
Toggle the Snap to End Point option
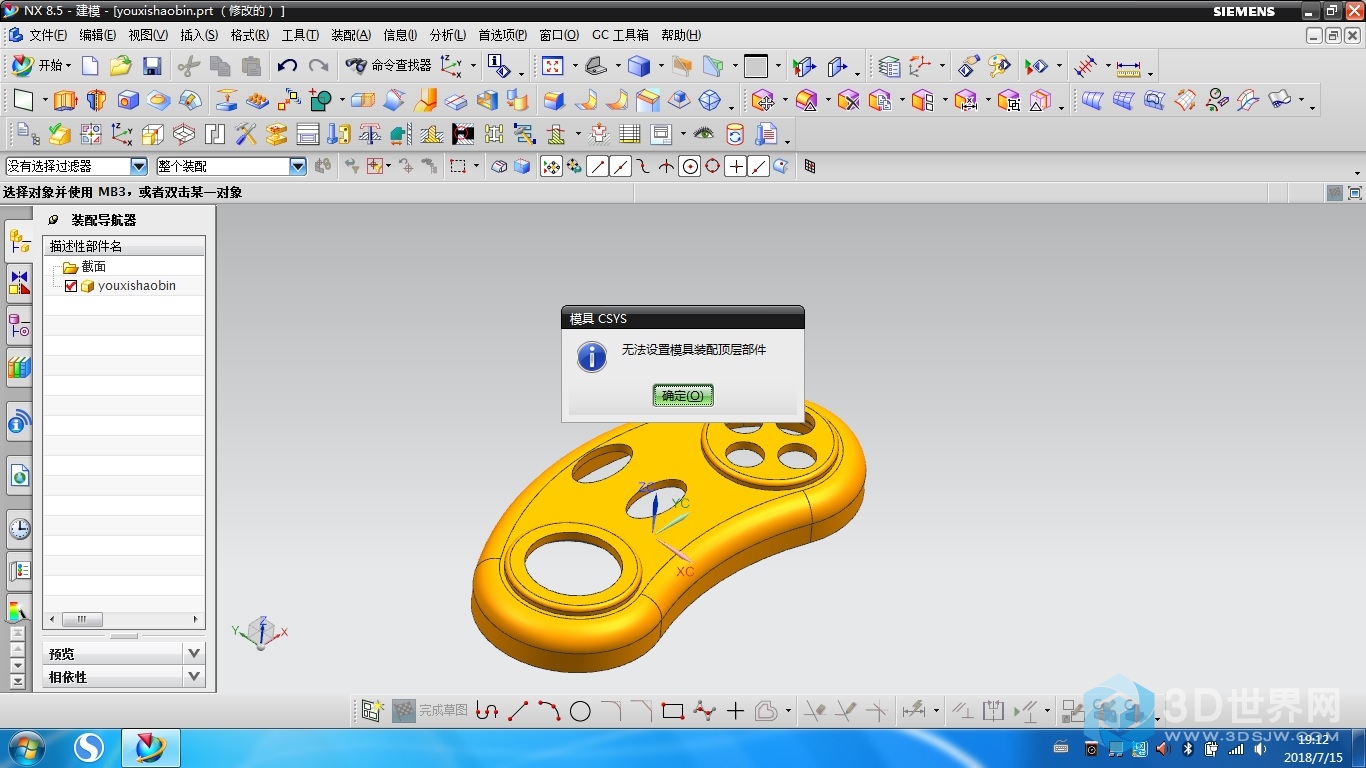(597, 167)
